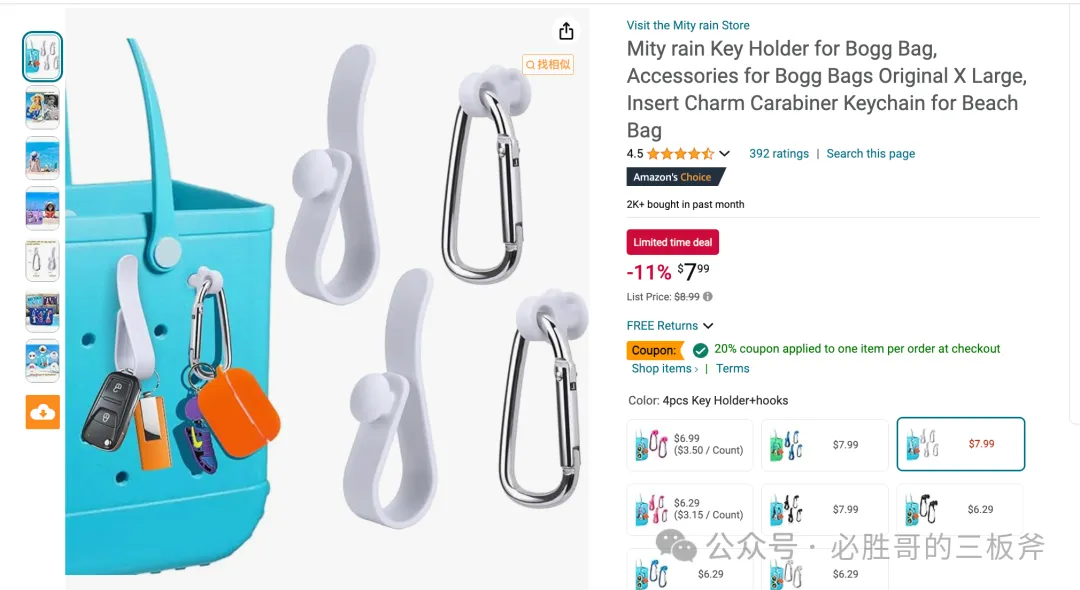
Task: Choose the black $6.29 color variant
Action: coord(959,509)
